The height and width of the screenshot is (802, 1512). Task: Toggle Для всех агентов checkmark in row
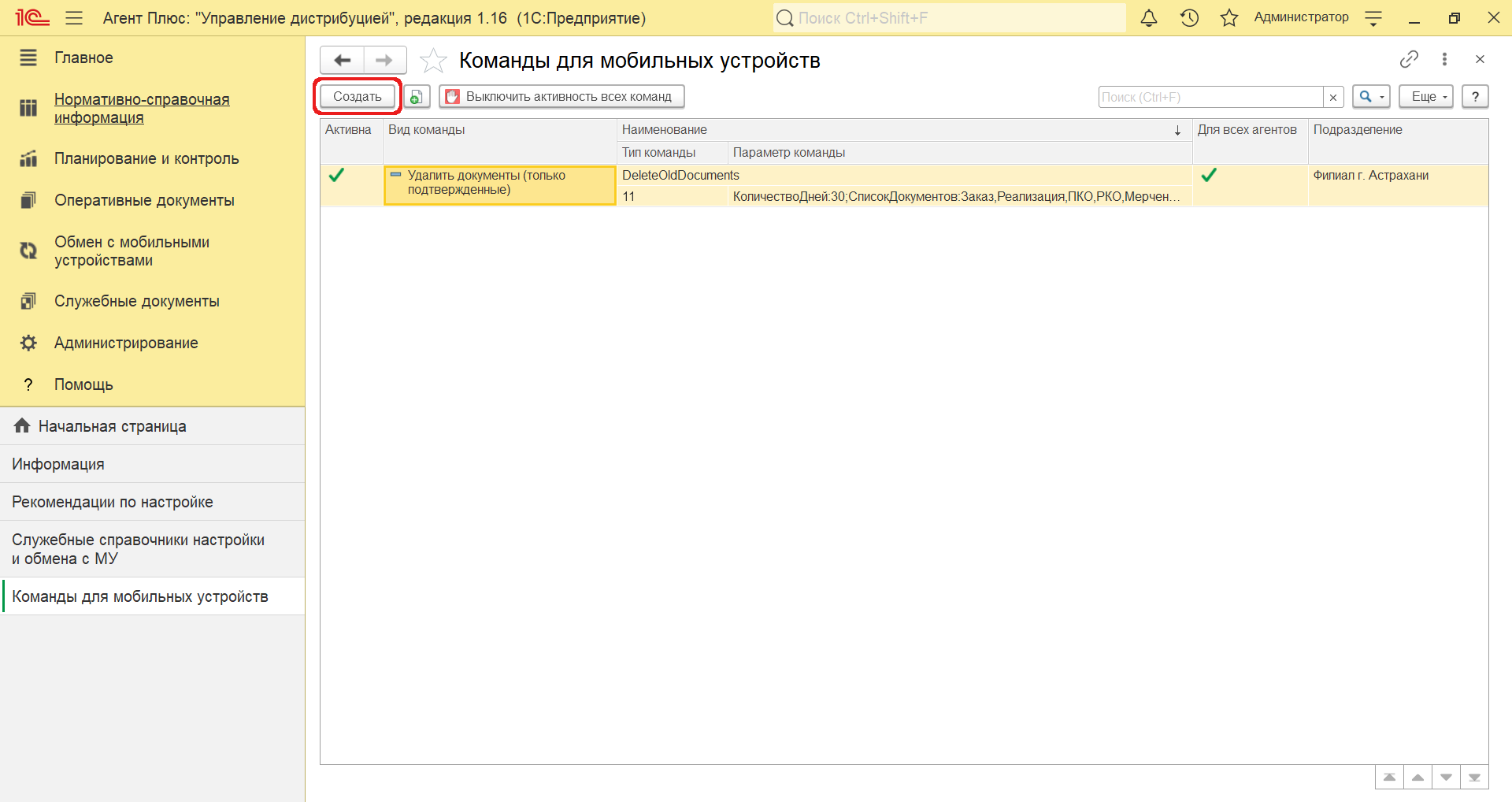1209,176
